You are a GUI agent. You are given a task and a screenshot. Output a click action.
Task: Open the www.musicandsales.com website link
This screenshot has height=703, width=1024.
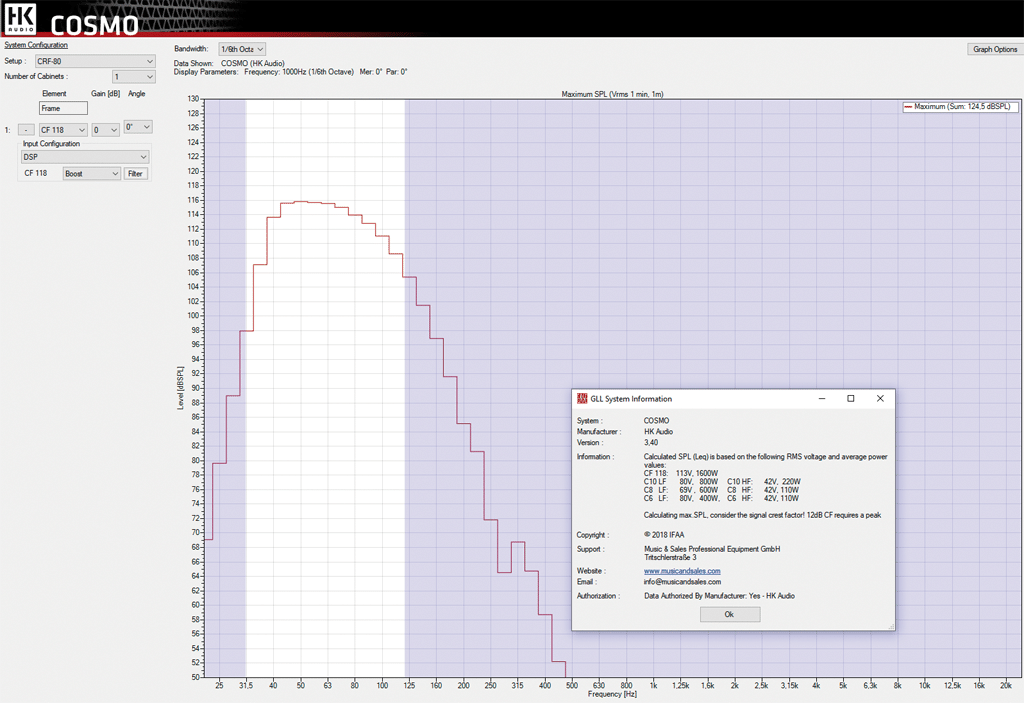[x=682, y=571]
